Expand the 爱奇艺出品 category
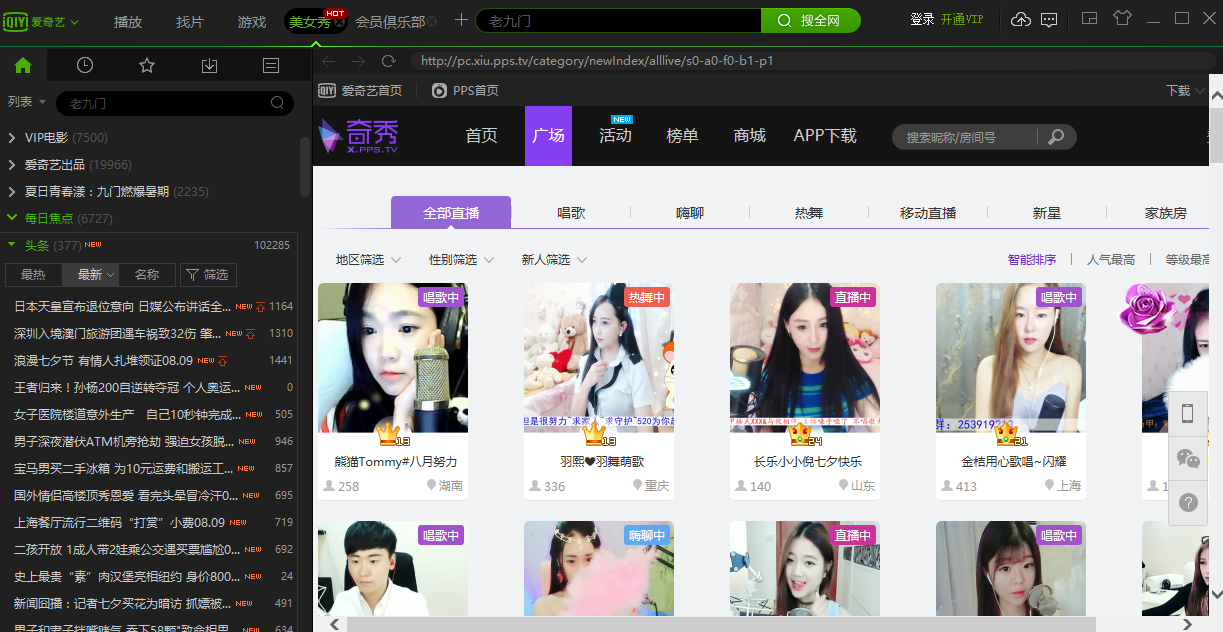 pyautogui.click(x=12, y=165)
